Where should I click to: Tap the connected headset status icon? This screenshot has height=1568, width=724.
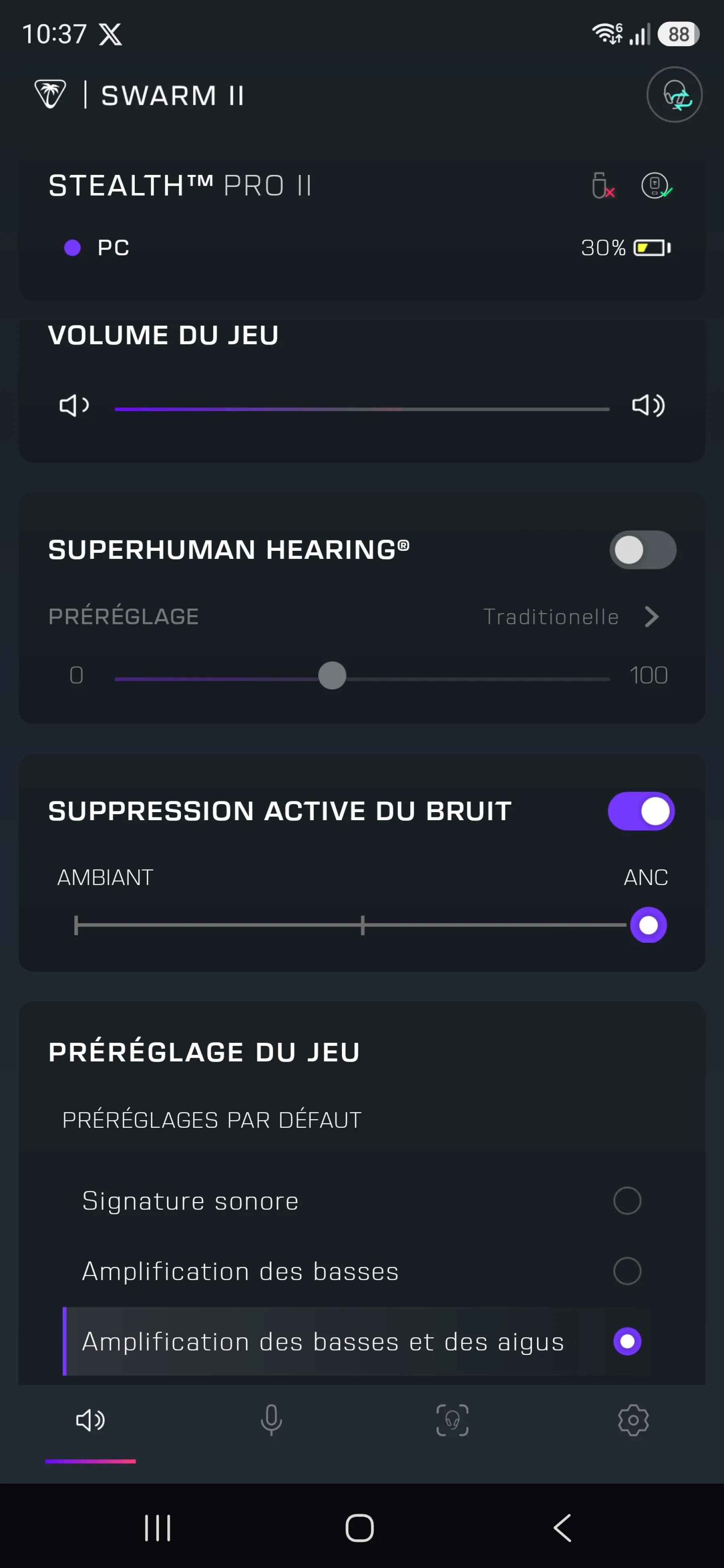point(656,185)
